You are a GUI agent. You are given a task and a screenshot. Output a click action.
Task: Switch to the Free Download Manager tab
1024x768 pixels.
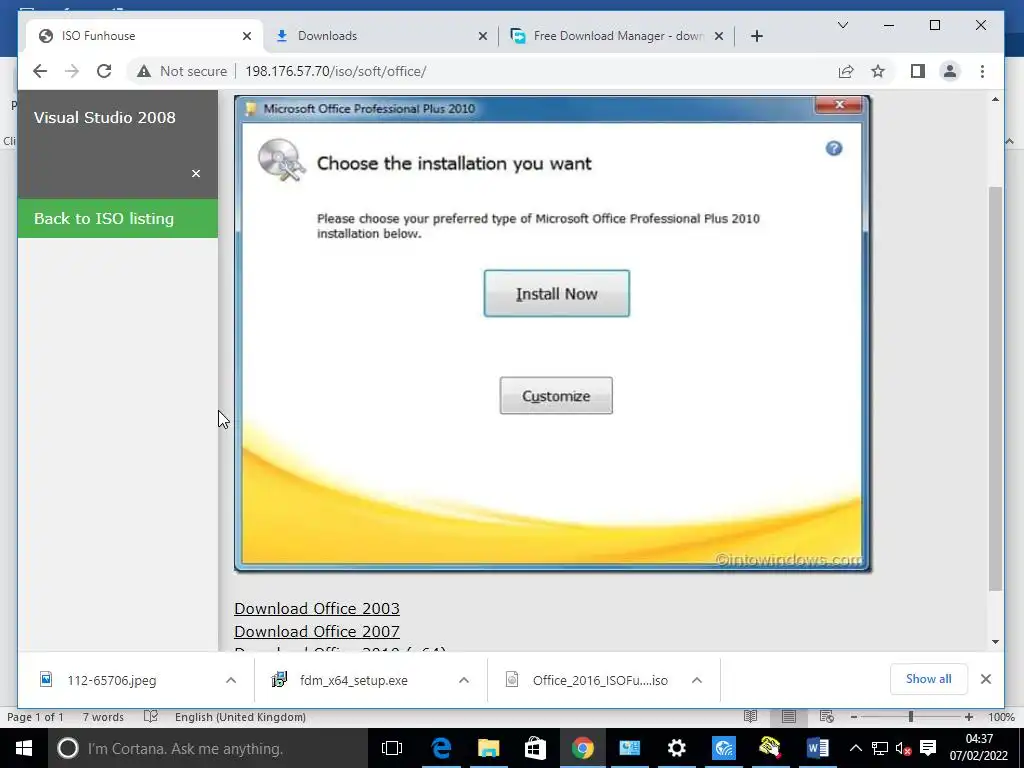coord(616,36)
